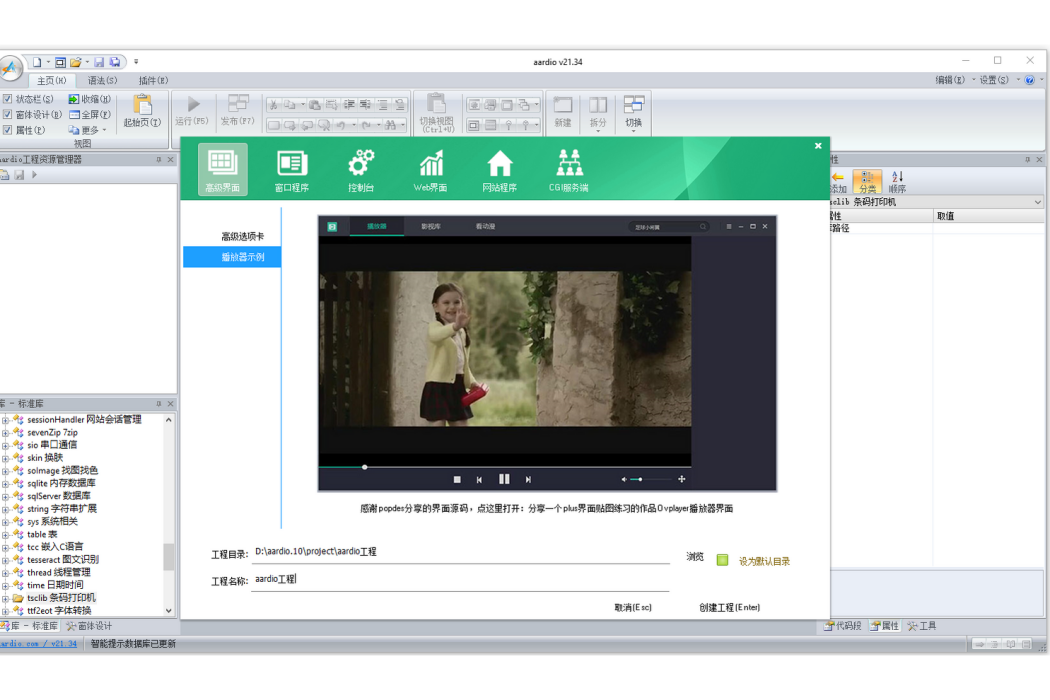Expand the sqlite 内存数据库 tree node
The width and height of the screenshot is (1050, 700).
point(5,484)
